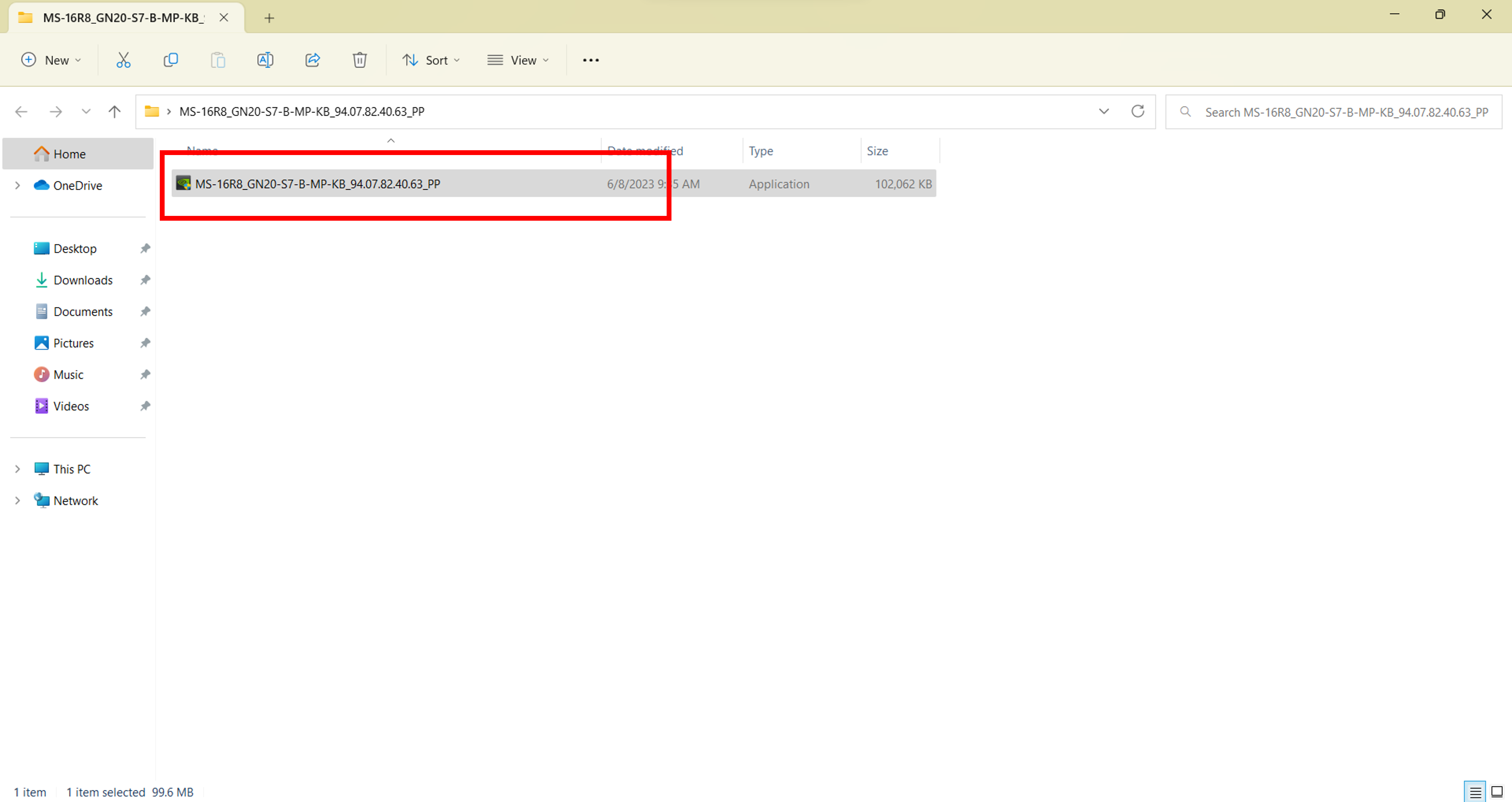This screenshot has height=802, width=1512.
Task: Click the Cut scissors icon
Action: point(123,60)
